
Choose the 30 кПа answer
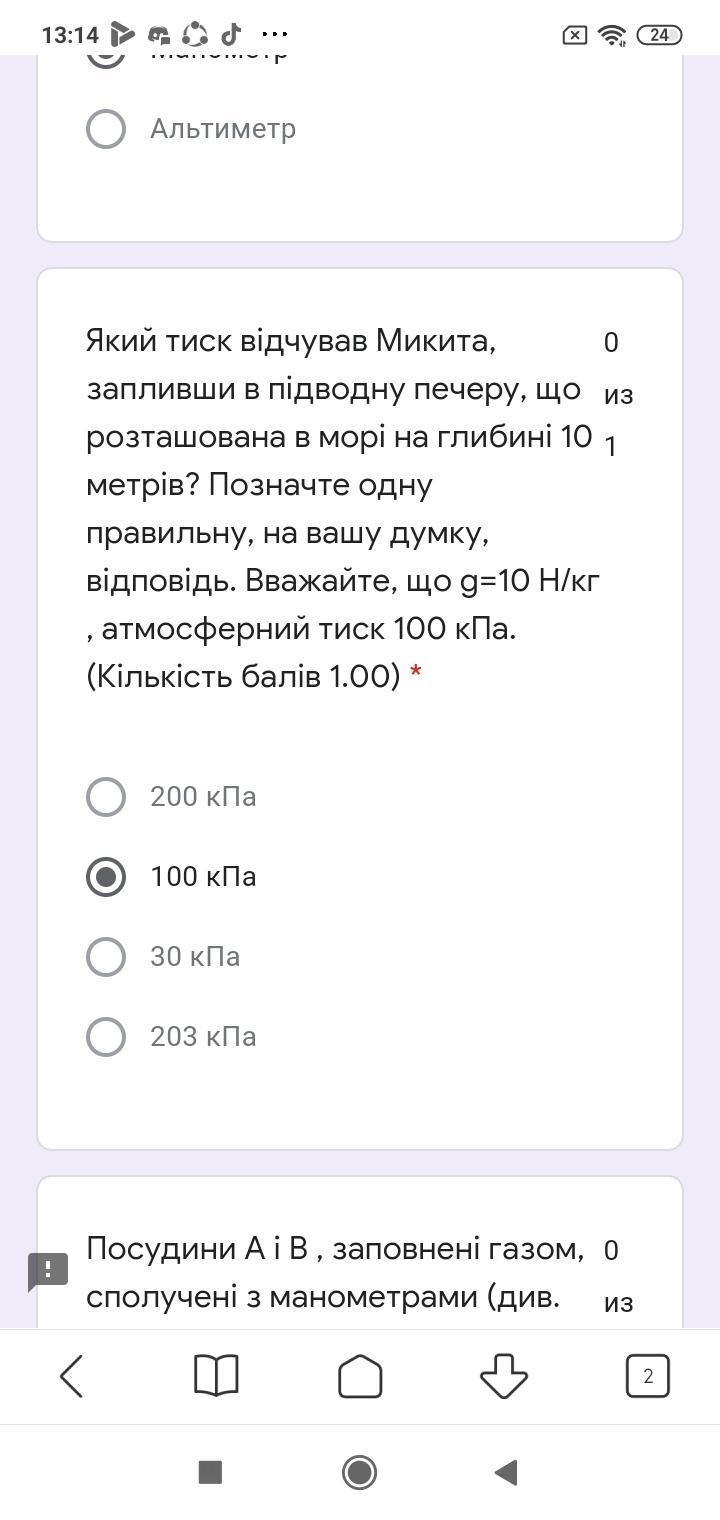pyautogui.click(x=106, y=957)
